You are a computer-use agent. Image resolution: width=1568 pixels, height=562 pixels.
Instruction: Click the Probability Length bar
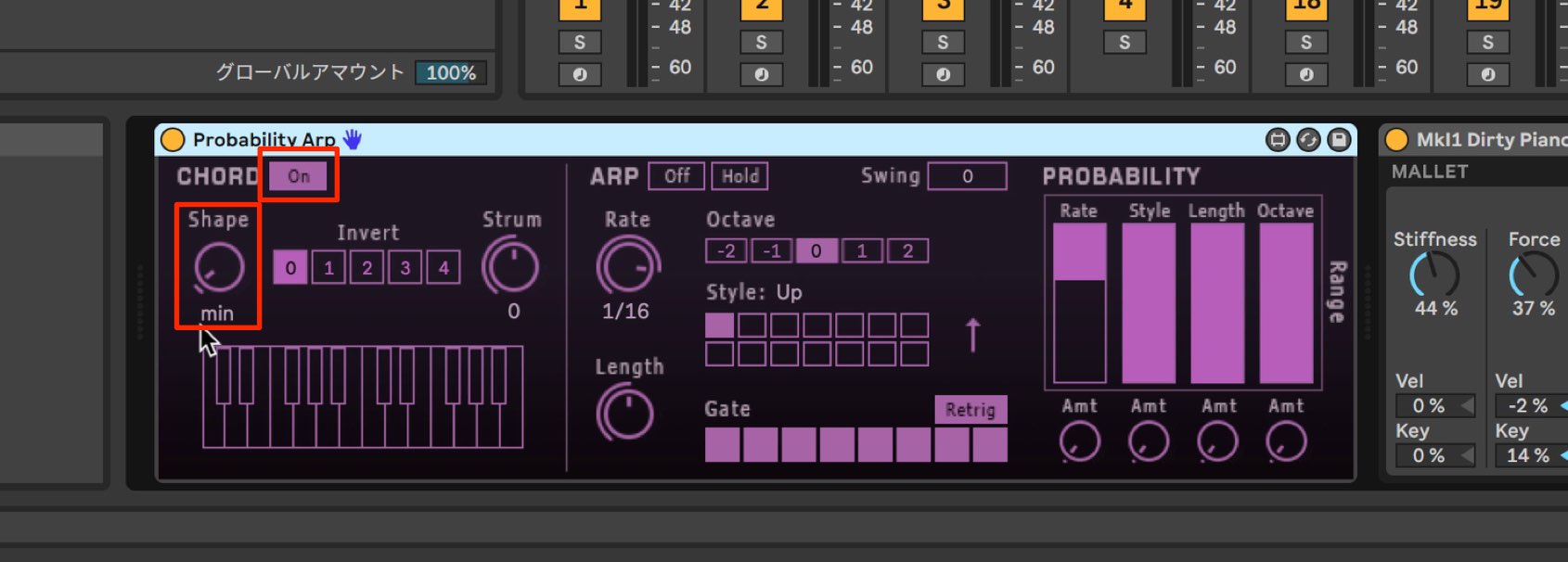click(x=1217, y=303)
